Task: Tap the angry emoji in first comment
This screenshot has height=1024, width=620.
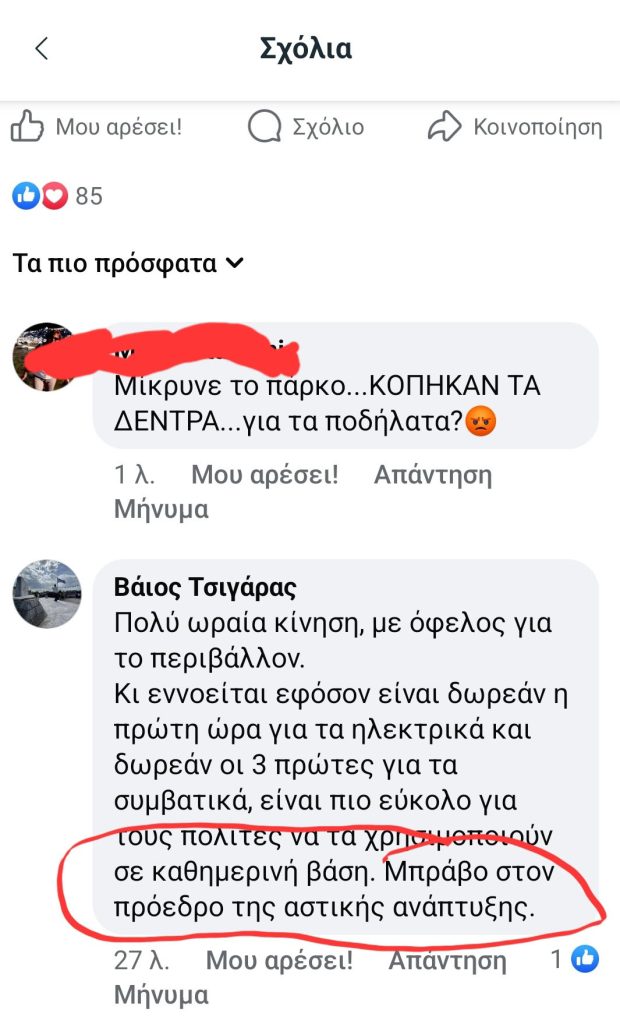Action: click(482, 424)
